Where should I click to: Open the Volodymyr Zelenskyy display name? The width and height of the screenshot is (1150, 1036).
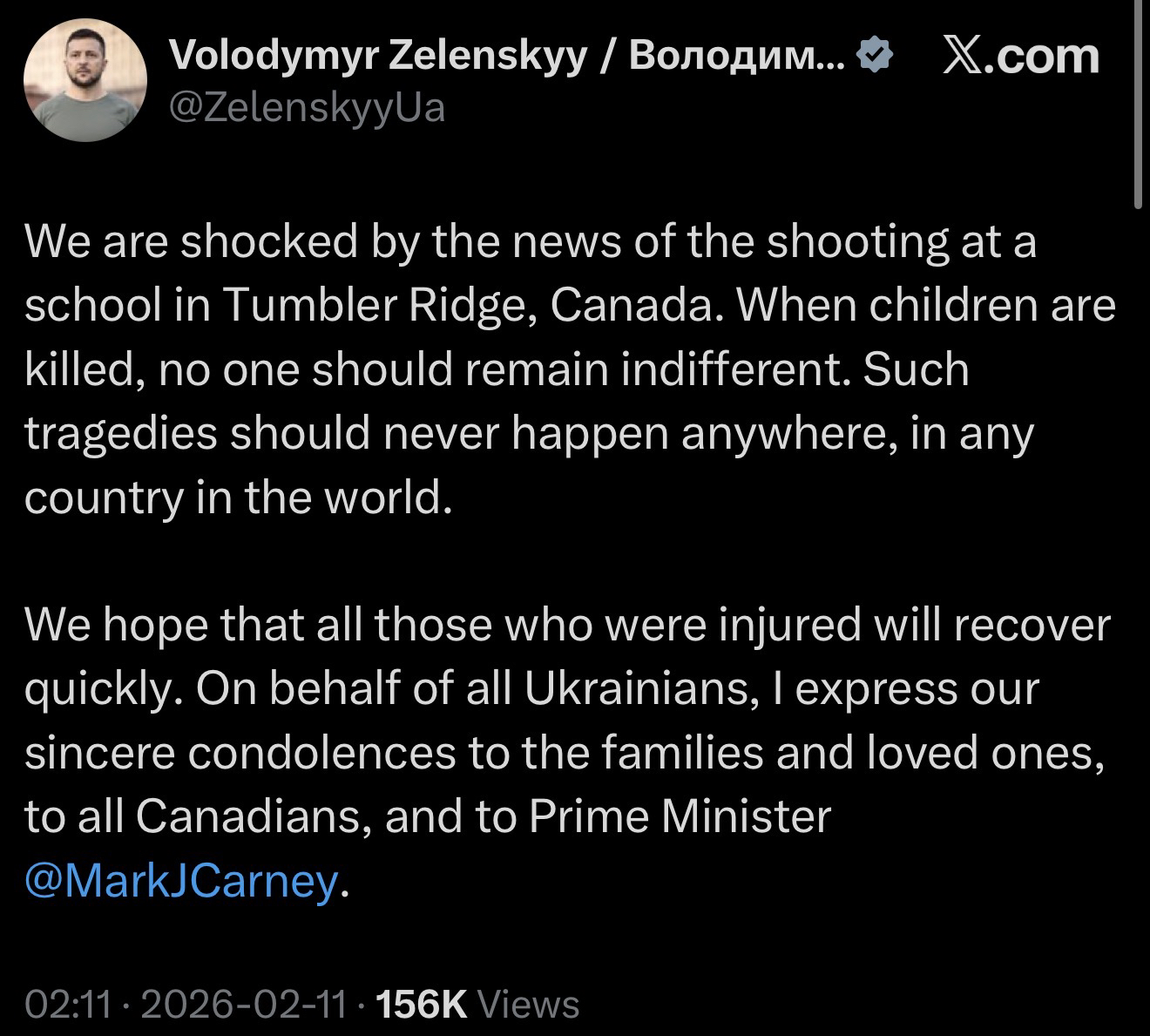point(376,56)
